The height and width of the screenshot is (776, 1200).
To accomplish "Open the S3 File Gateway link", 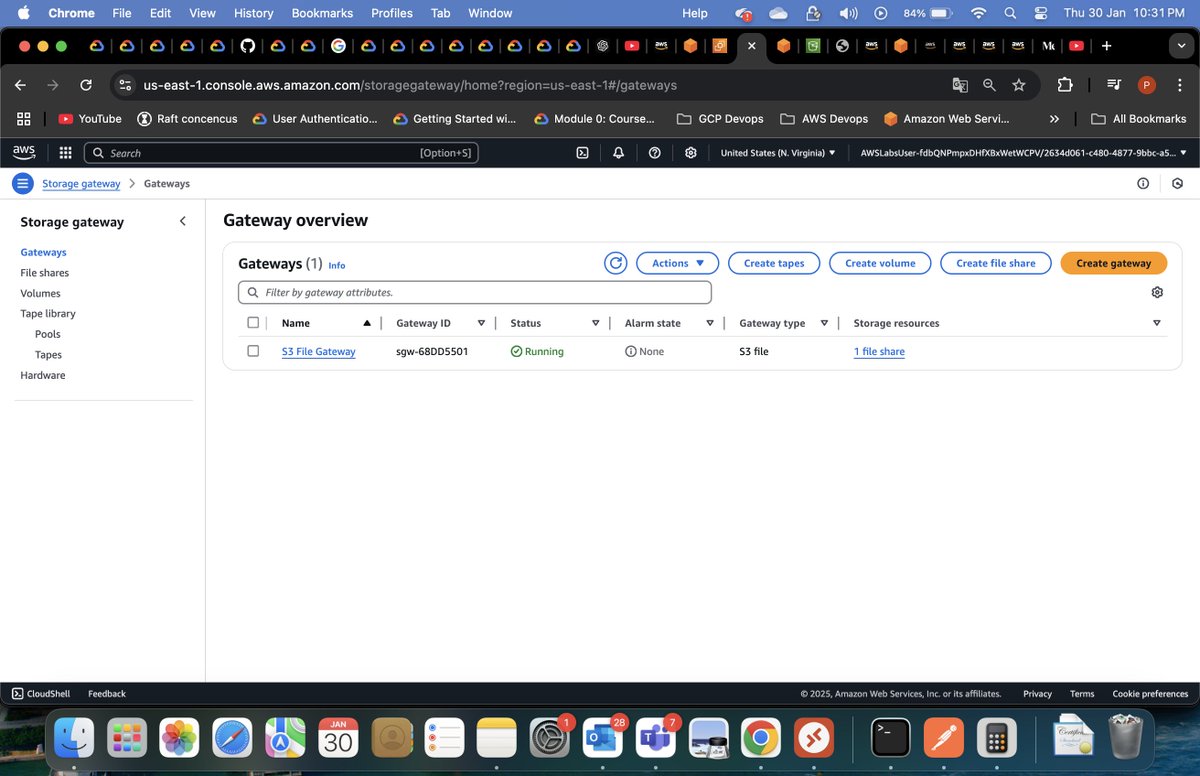I will pyautogui.click(x=319, y=352).
